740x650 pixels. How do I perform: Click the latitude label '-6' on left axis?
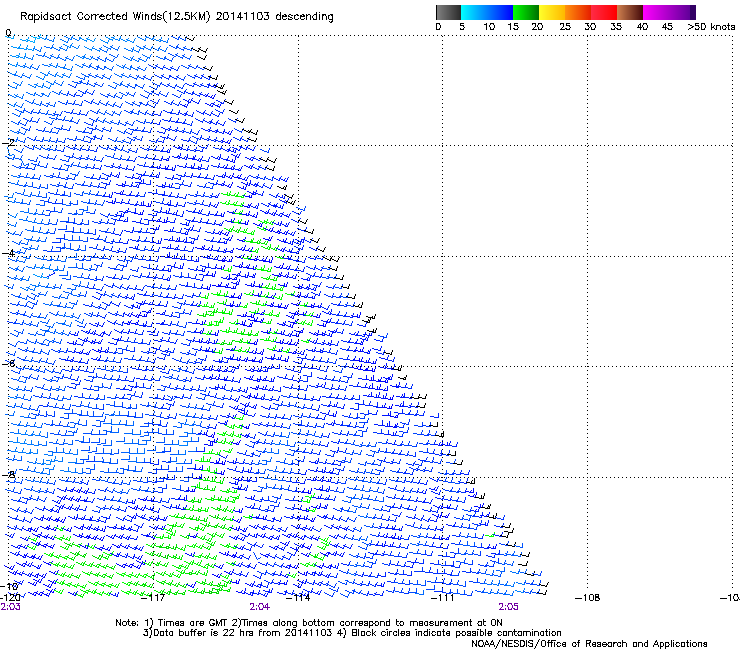(x=8, y=363)
